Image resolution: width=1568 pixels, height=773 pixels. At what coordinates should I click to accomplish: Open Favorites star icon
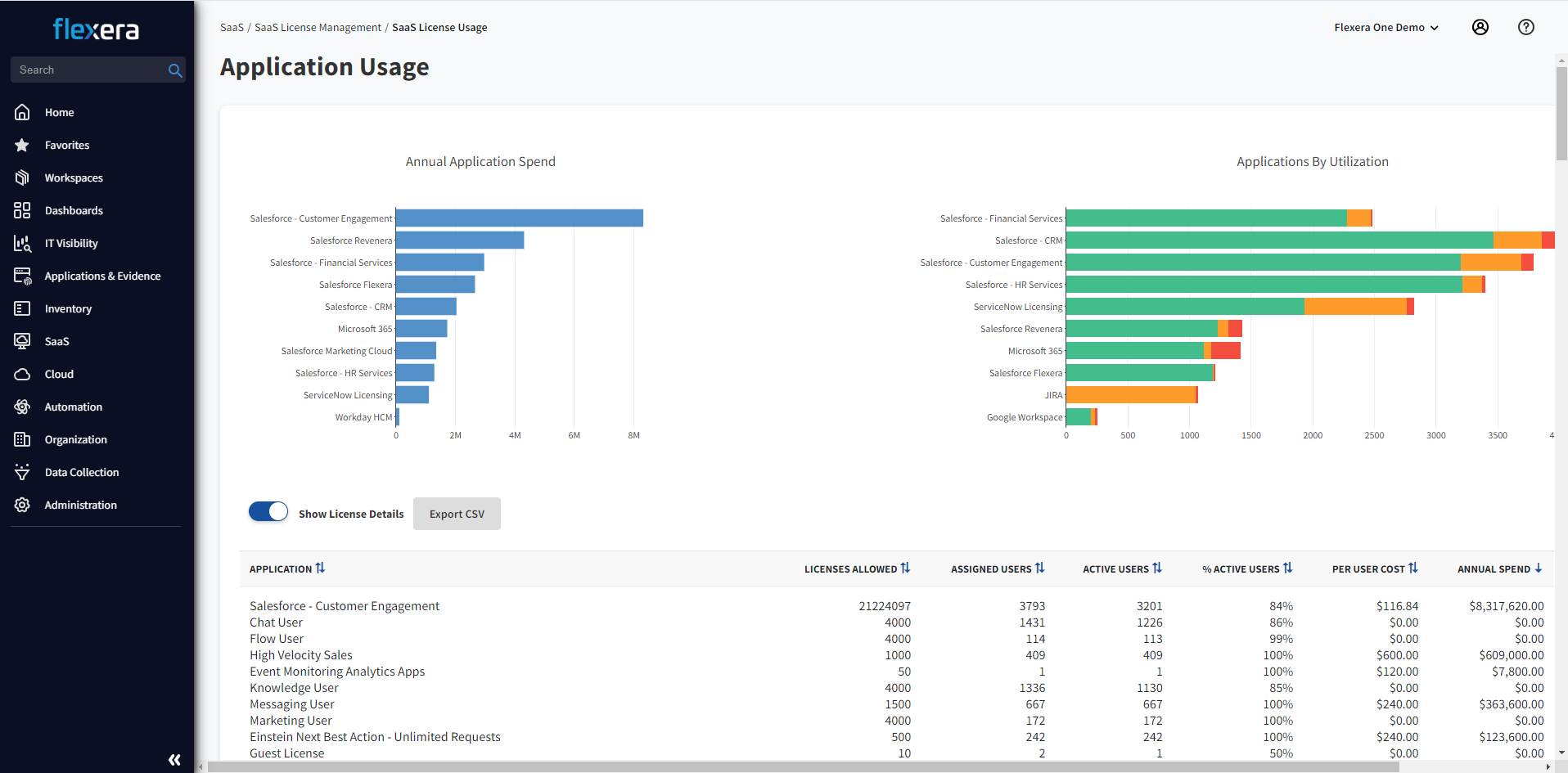[22, 145]
